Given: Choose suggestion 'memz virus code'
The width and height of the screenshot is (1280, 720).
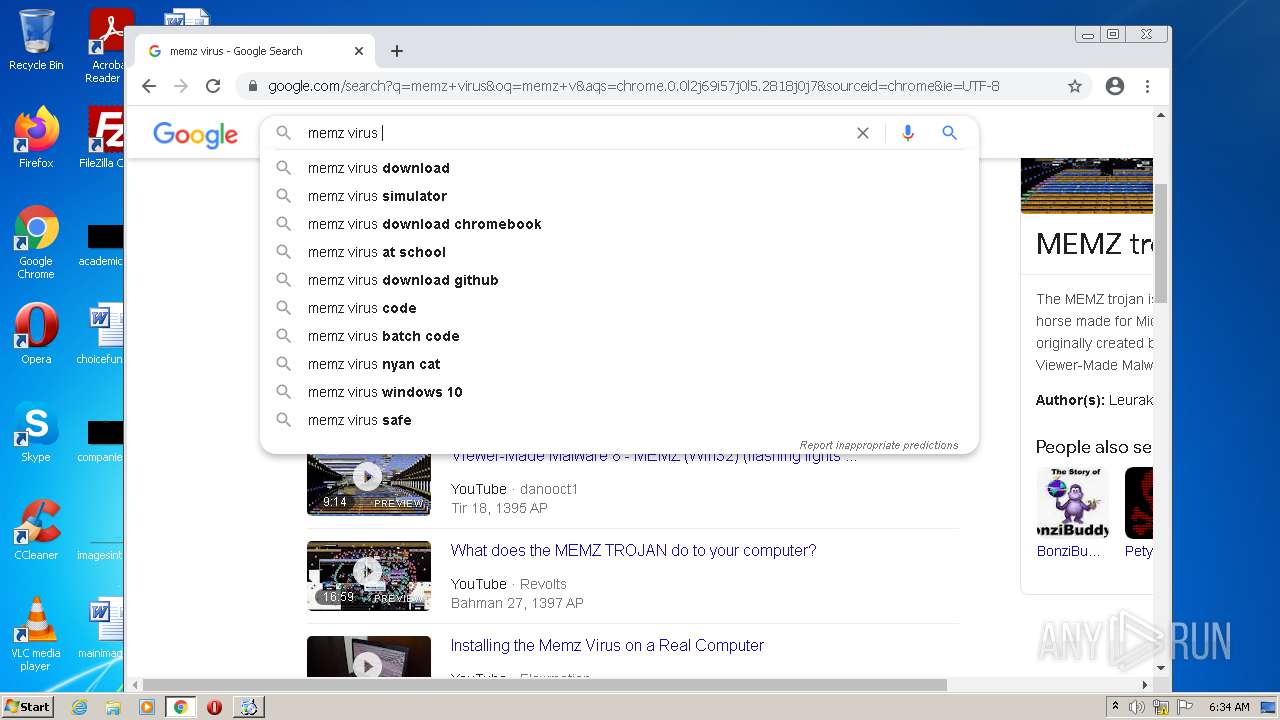Looking at the screenshot, I should [x=619, y=308].
